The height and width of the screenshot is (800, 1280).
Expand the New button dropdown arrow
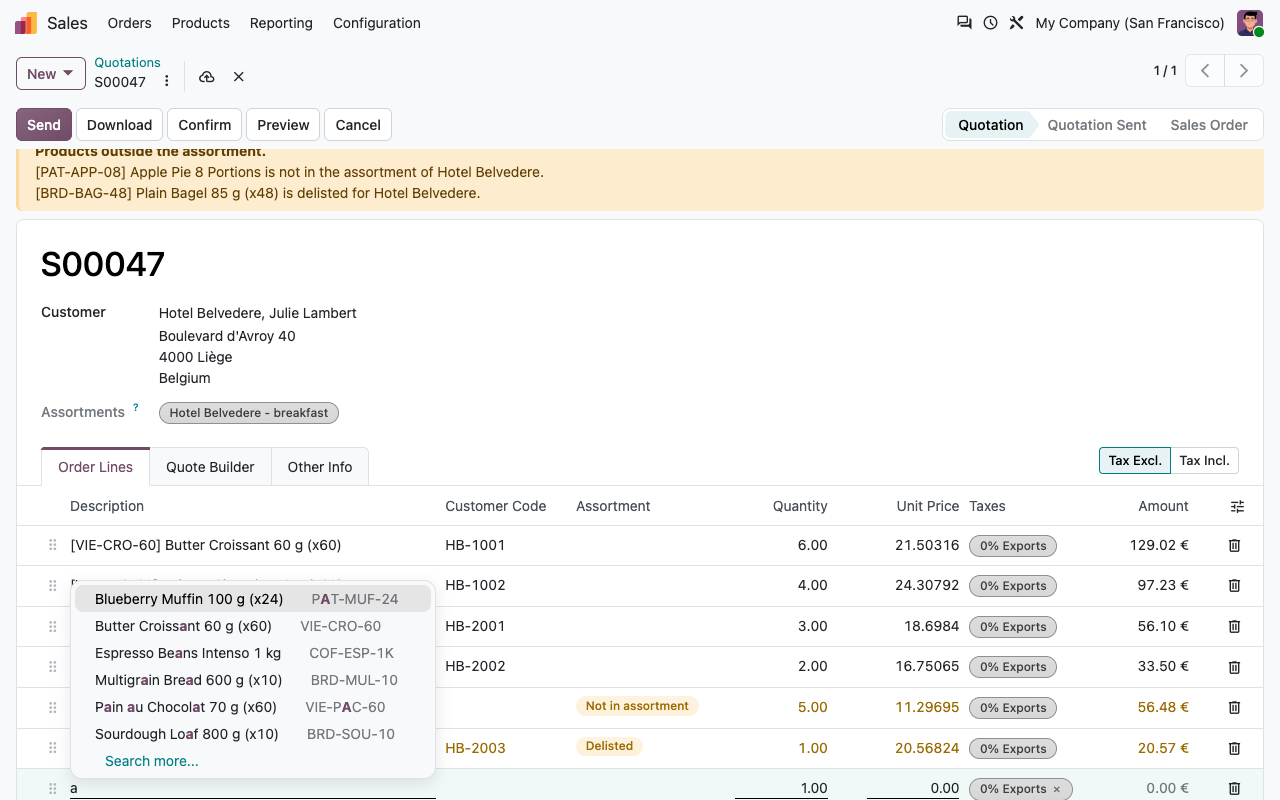coord(68,73)
